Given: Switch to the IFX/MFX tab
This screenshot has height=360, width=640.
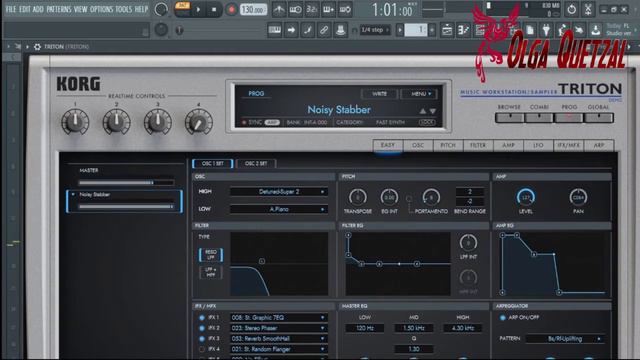Looking at the screenshot, I should pyautogui.click(x=569, y=145).
